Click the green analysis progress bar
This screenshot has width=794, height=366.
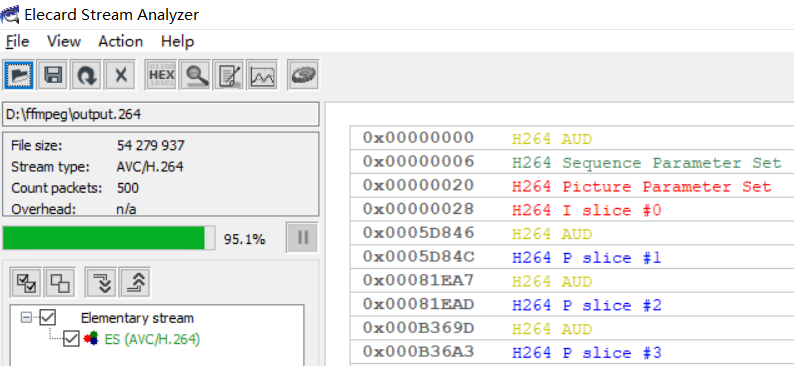109,238
